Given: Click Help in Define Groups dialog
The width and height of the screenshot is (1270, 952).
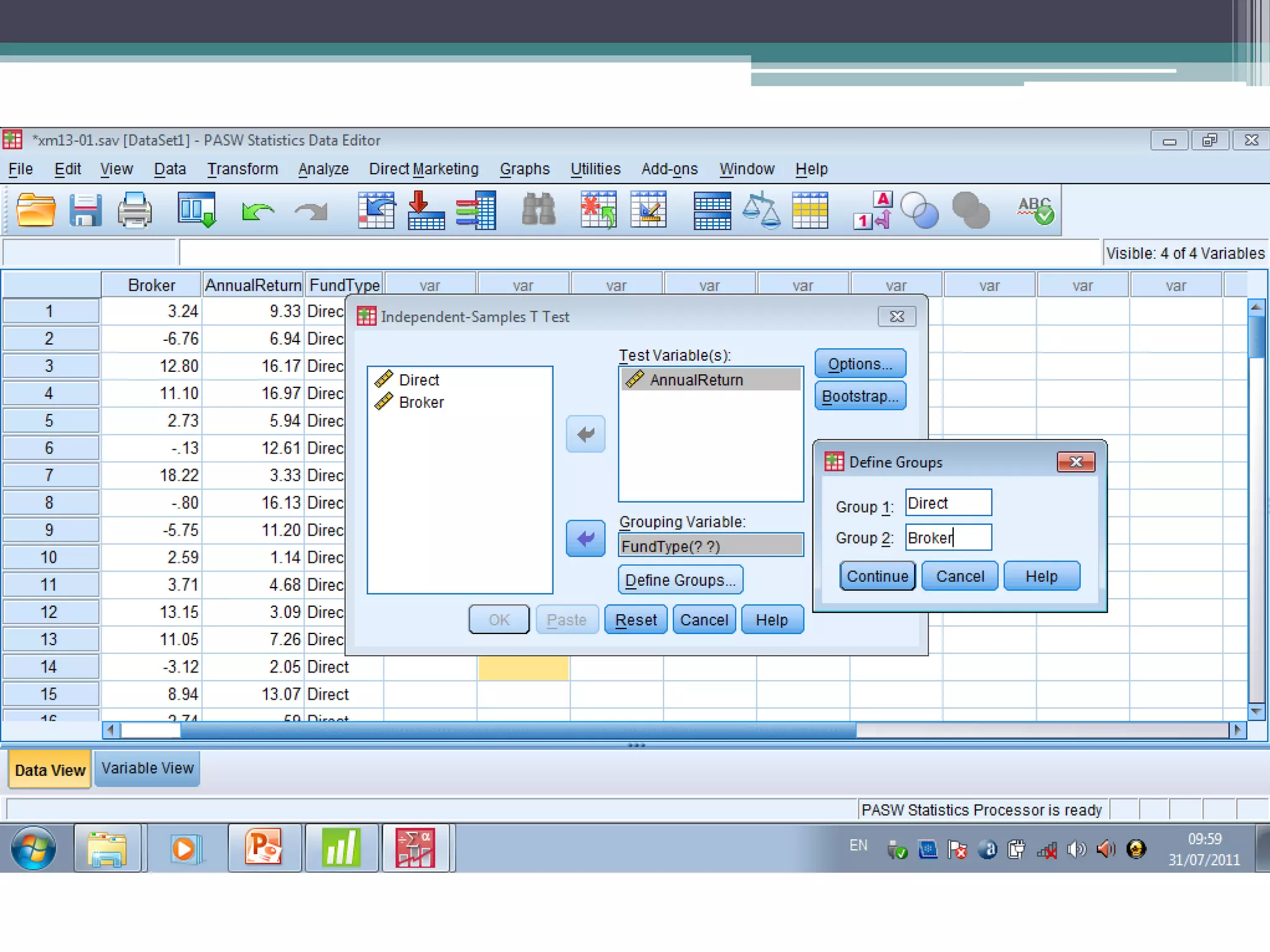Looking at the screenshot, I should 1042,576.
